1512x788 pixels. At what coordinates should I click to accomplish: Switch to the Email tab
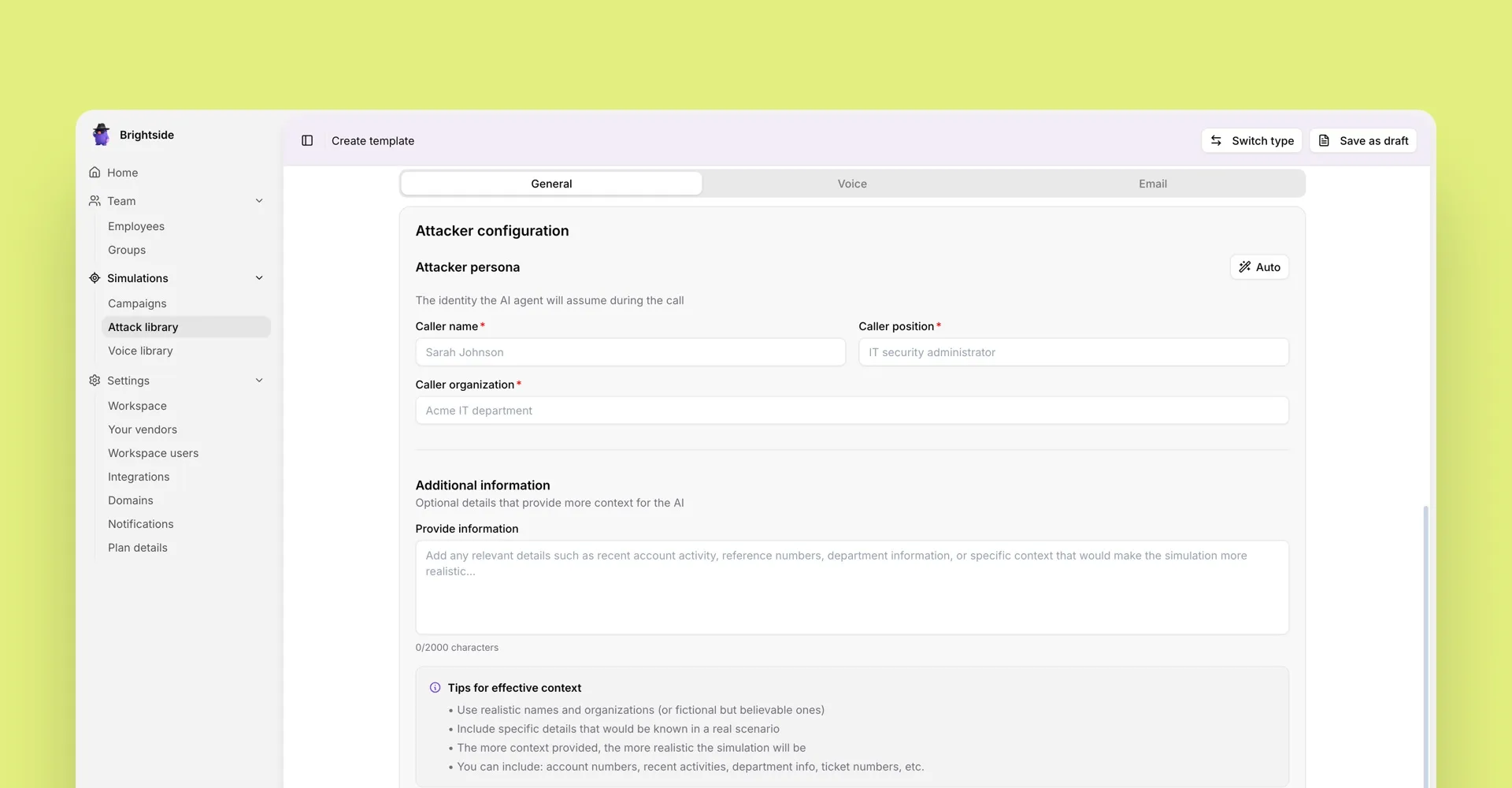coord(1153,183)
